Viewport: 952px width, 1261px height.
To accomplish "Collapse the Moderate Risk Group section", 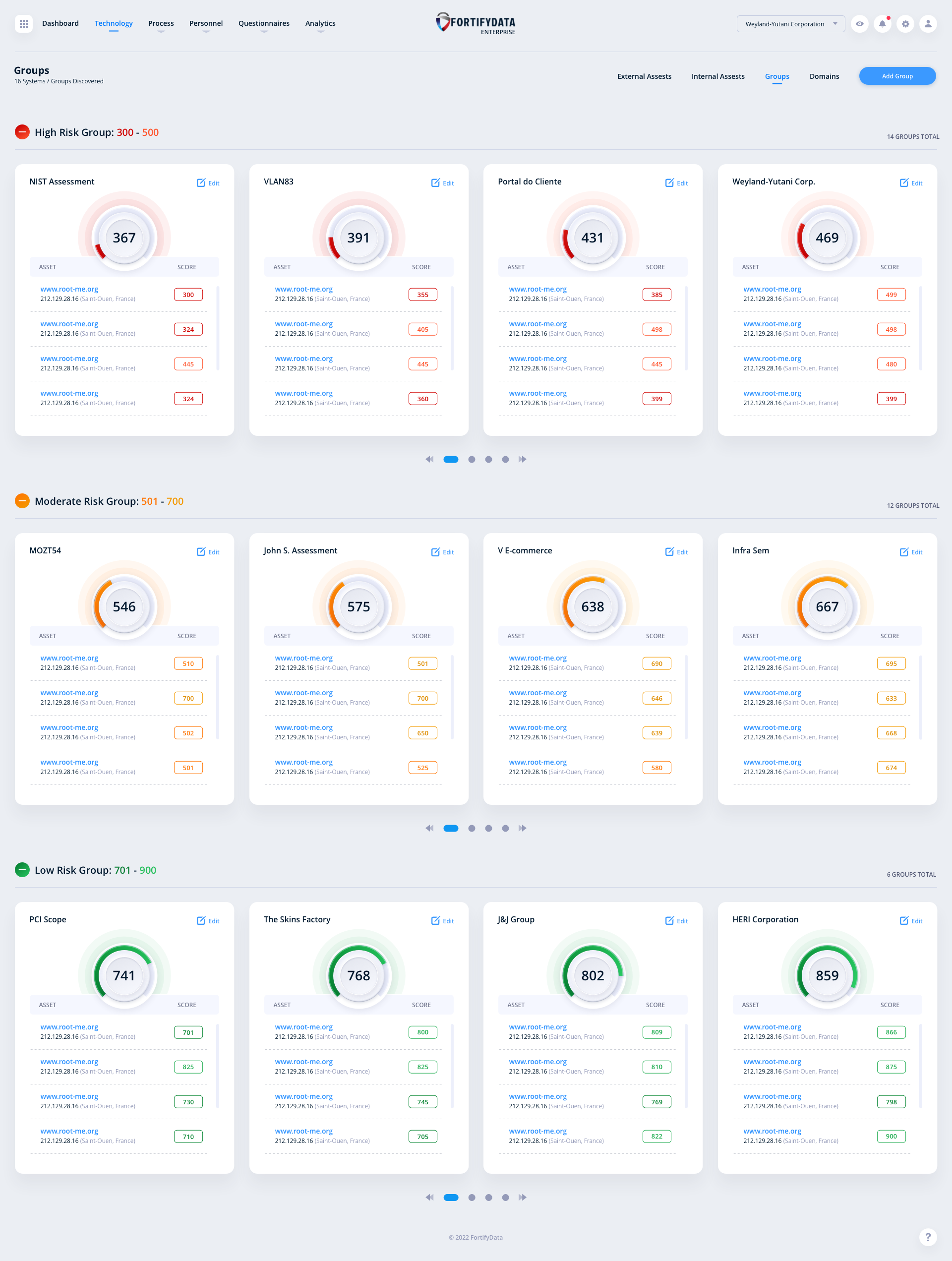I will pyautogui.click(x=22, y=501).
